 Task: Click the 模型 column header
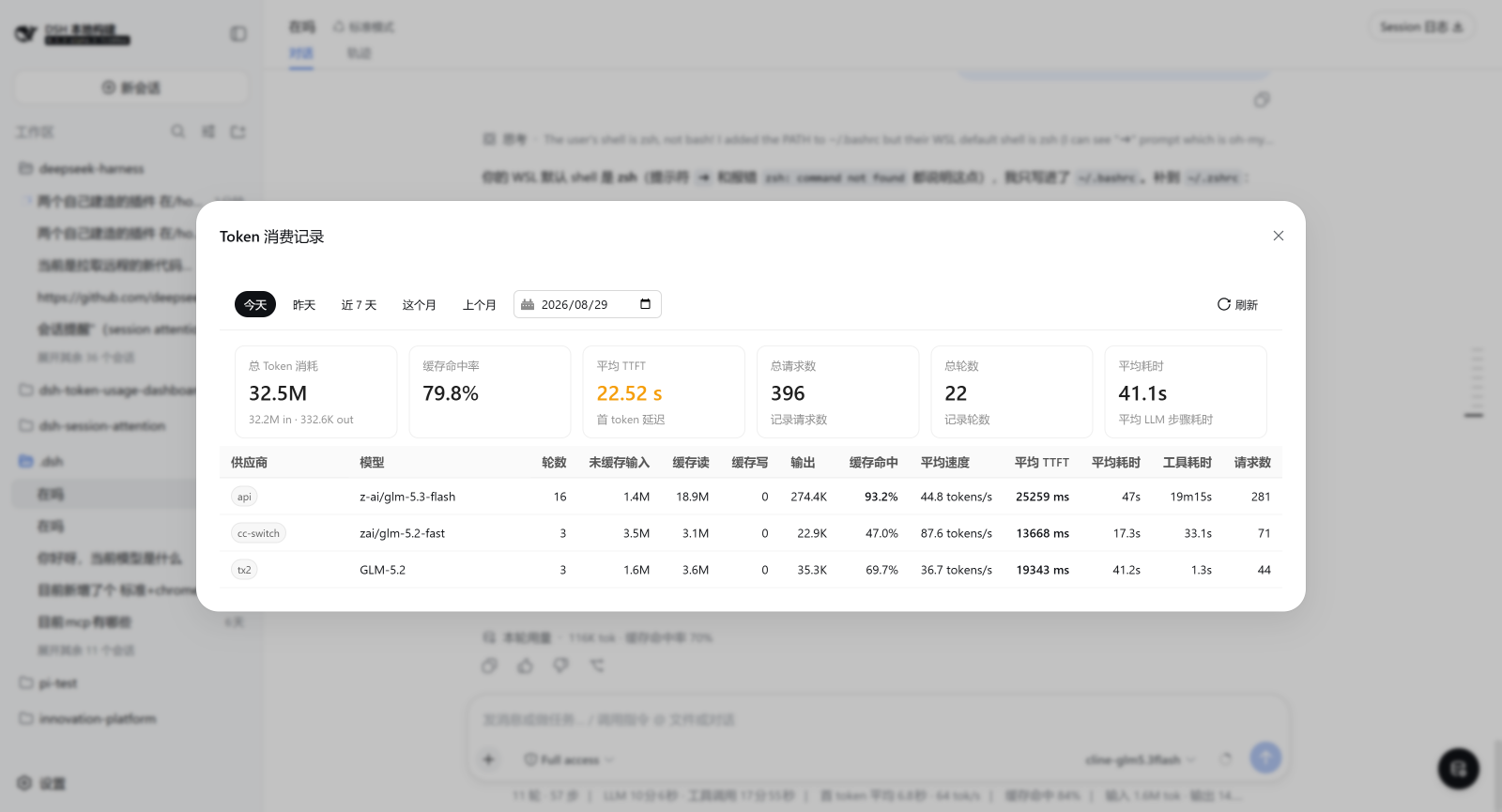pos(372,463)
